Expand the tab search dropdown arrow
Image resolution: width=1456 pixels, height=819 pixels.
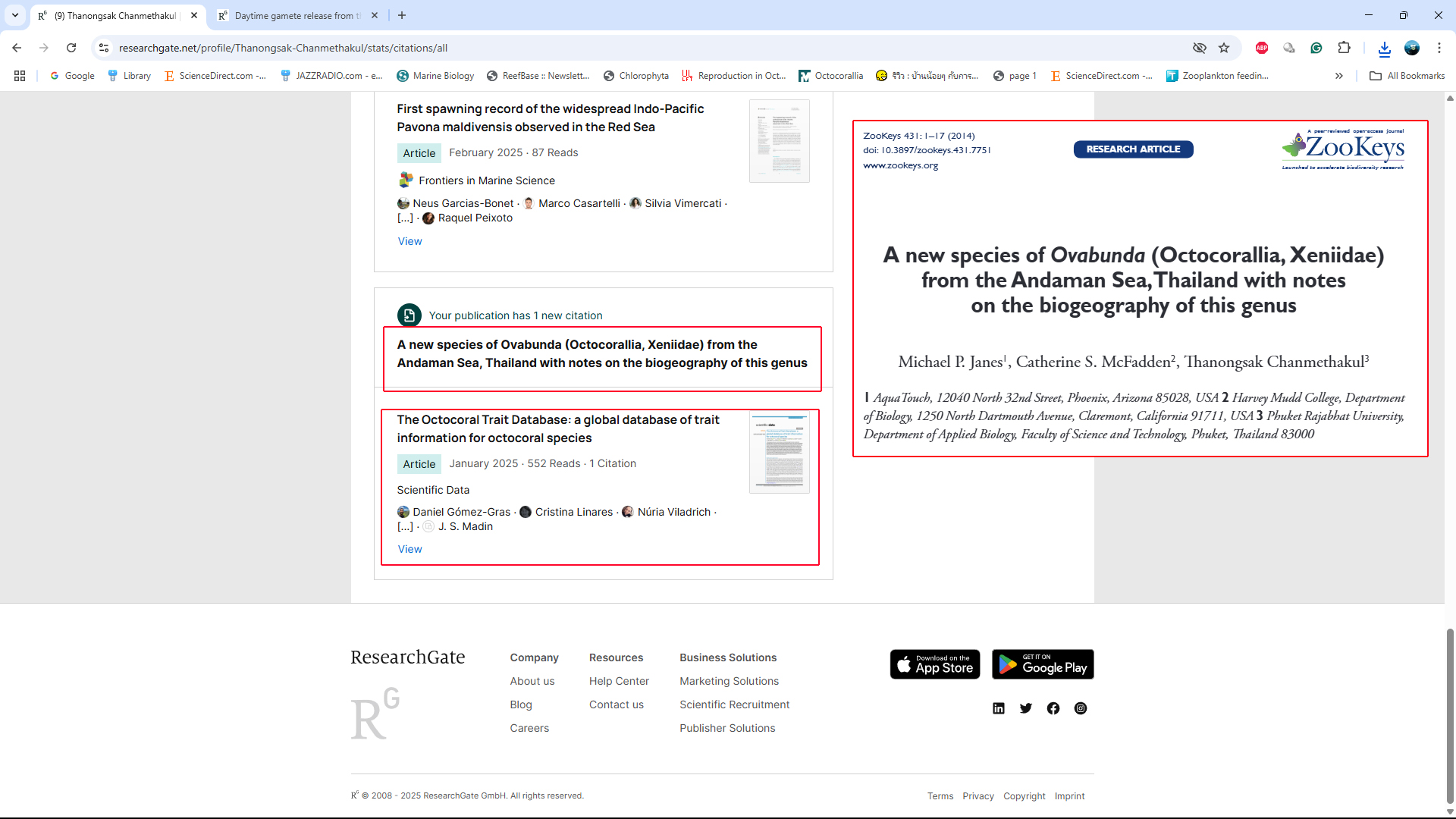click(x=15, y=15)
